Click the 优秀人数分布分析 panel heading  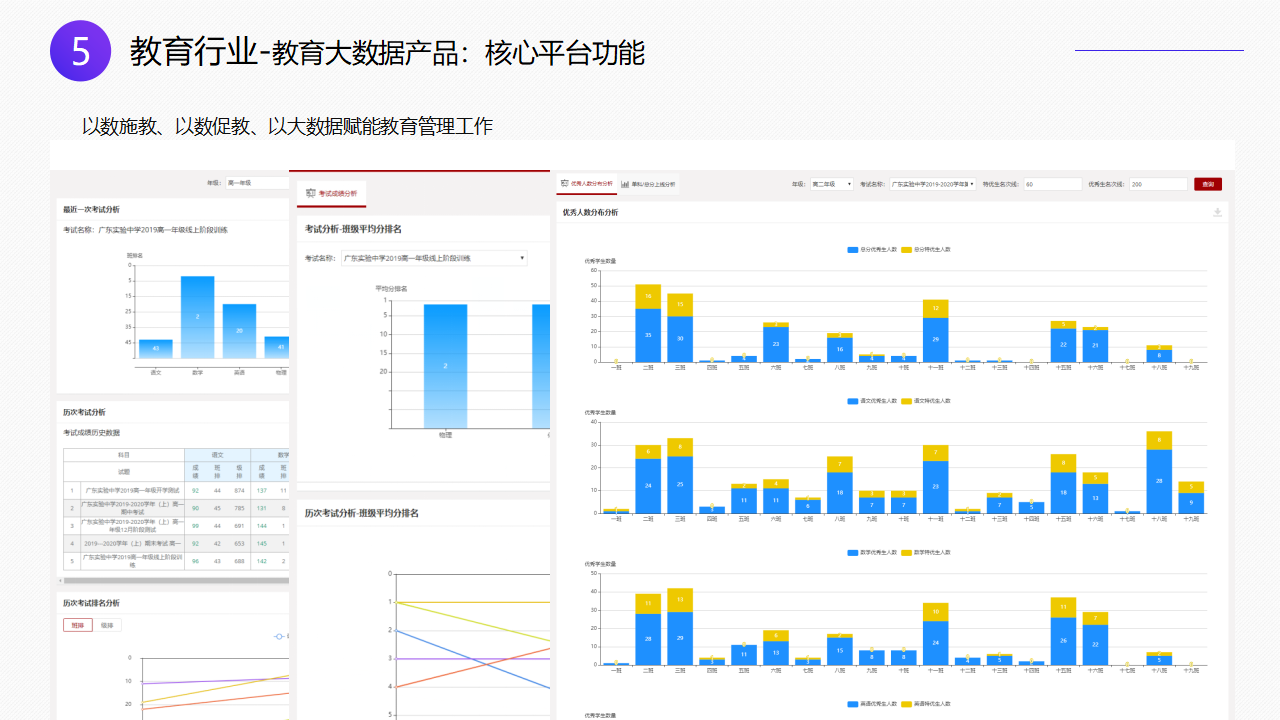point(590,212)
